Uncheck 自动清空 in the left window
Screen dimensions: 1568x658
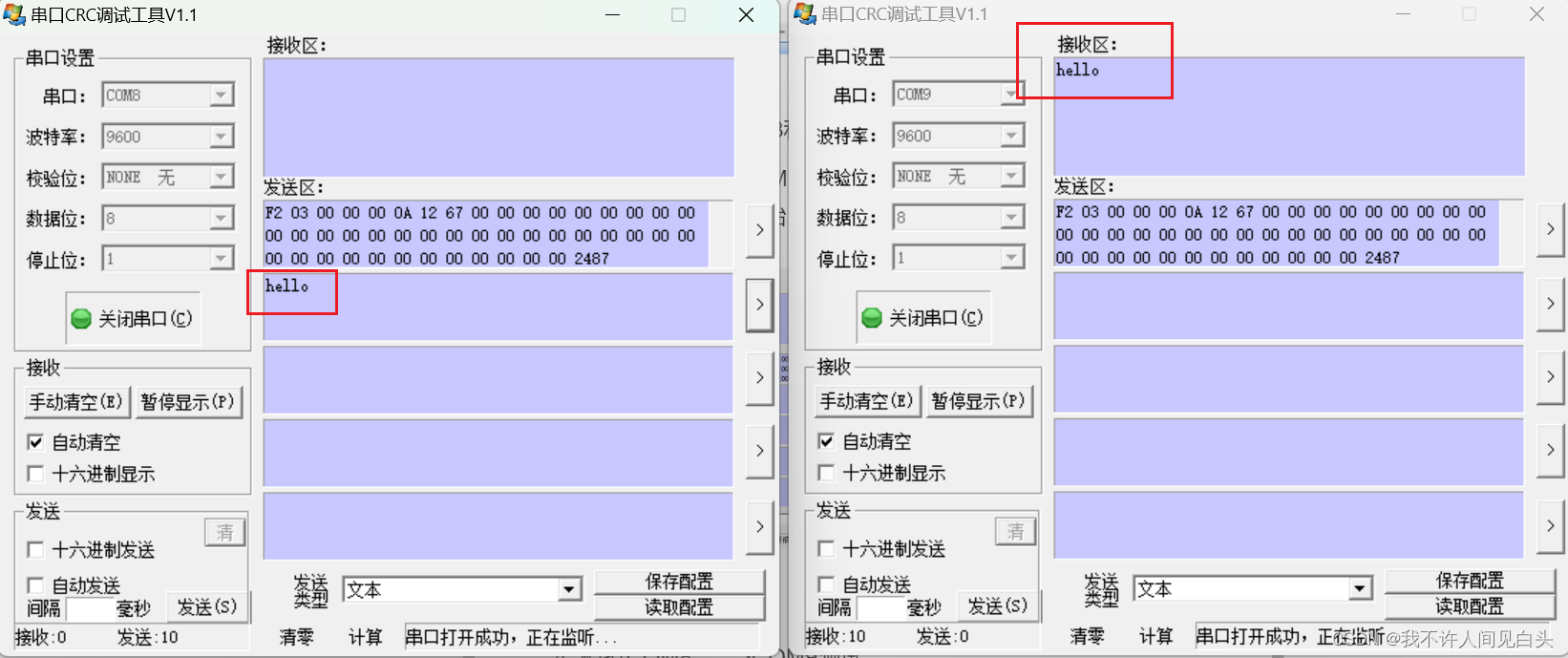[x=35, y=442]
